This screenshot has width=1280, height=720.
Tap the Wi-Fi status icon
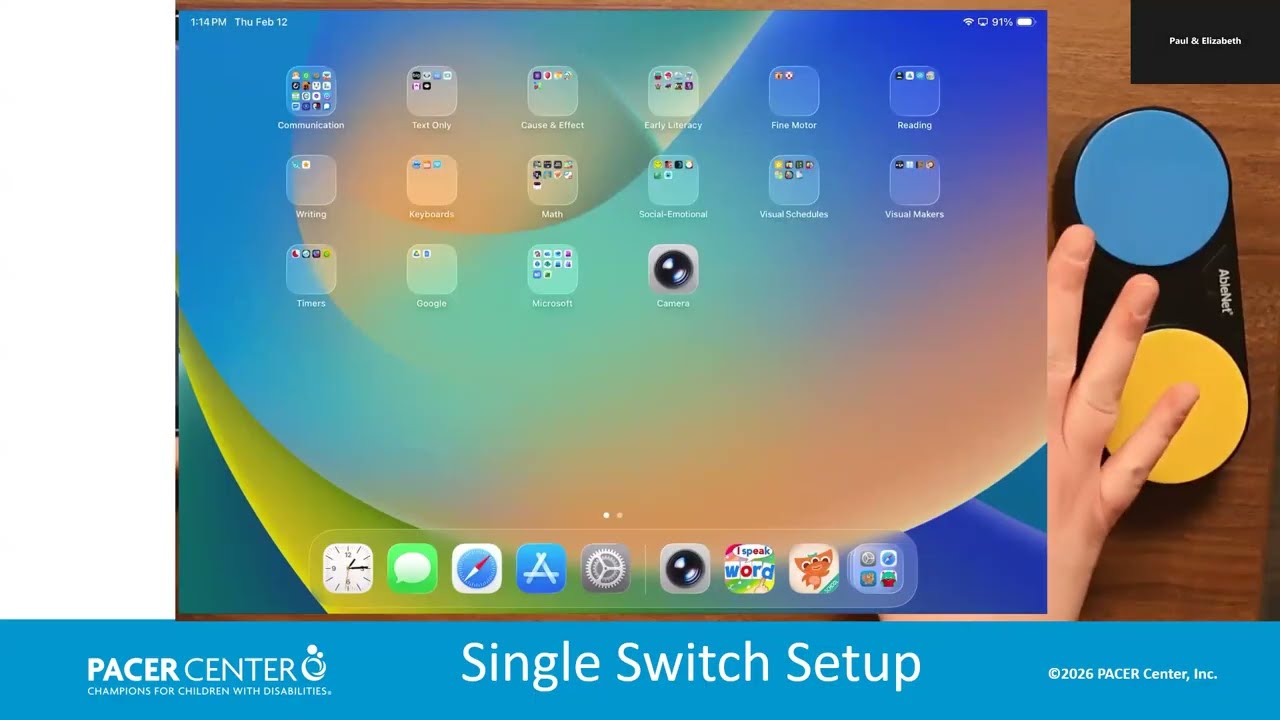968,22
